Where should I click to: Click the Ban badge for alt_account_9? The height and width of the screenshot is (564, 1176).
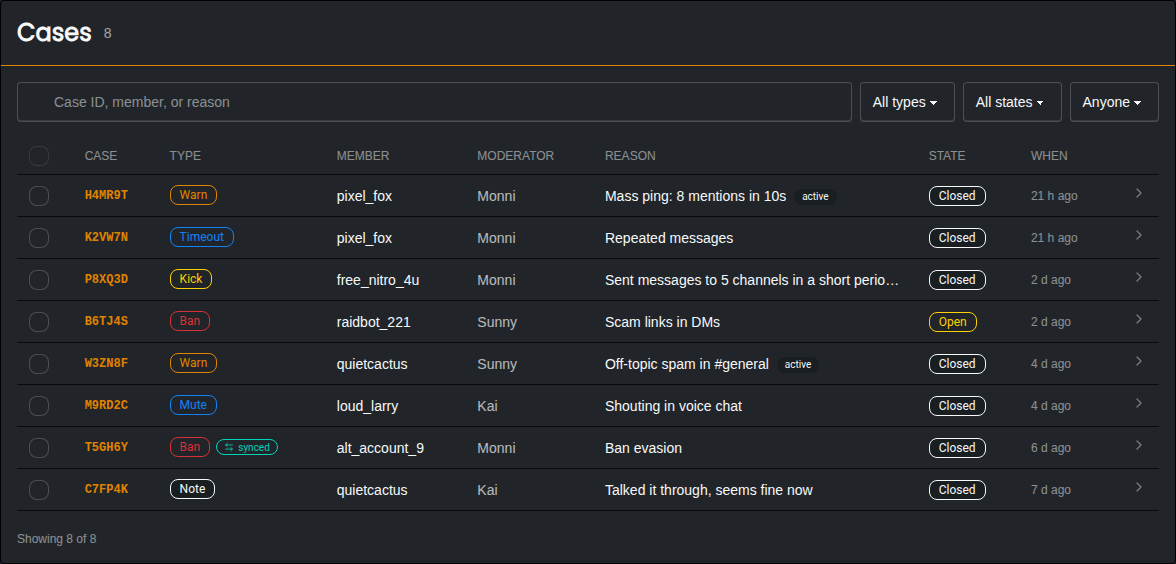pos(190,447)
